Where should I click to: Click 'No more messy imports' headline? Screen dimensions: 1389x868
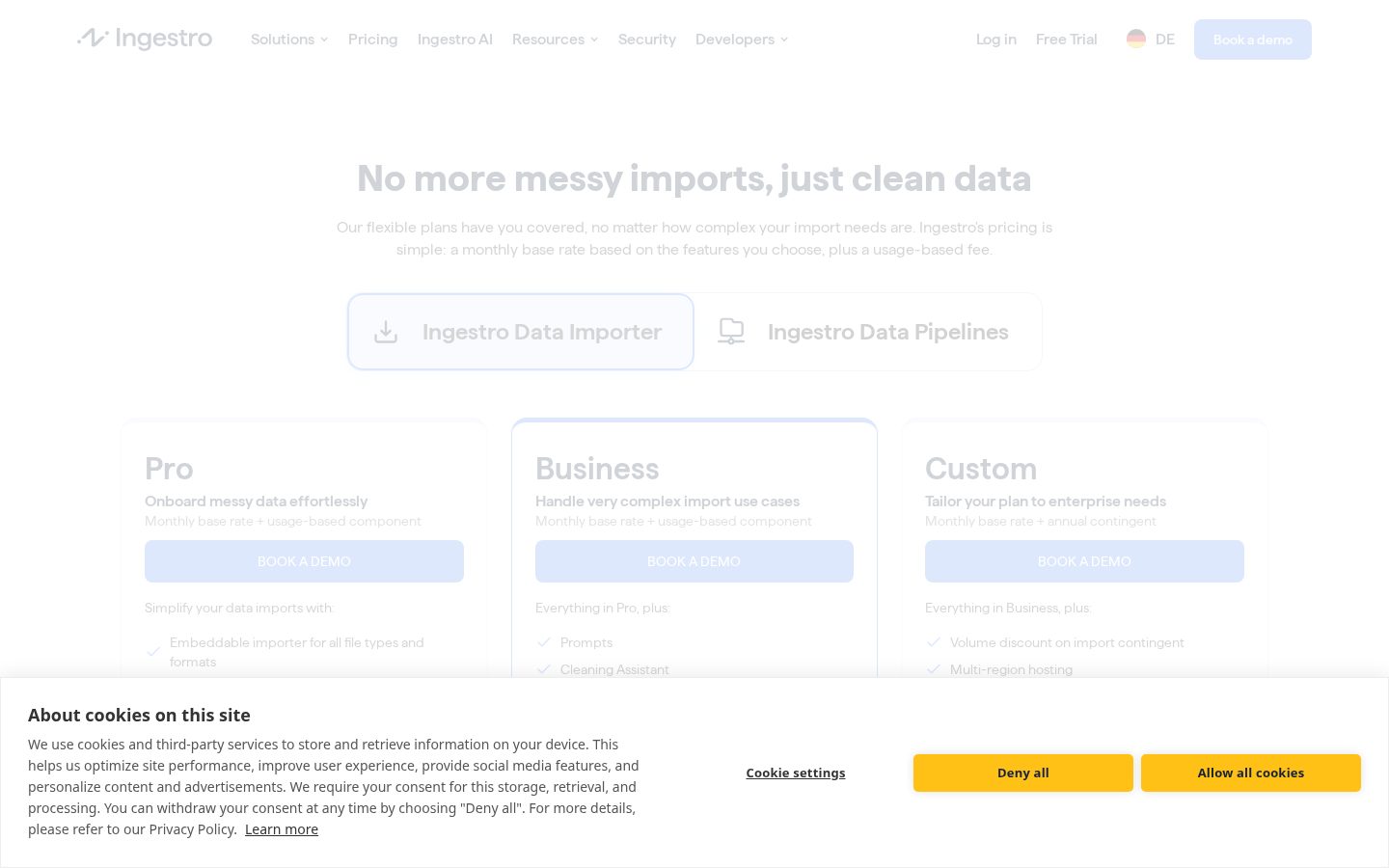click(694, 178)
